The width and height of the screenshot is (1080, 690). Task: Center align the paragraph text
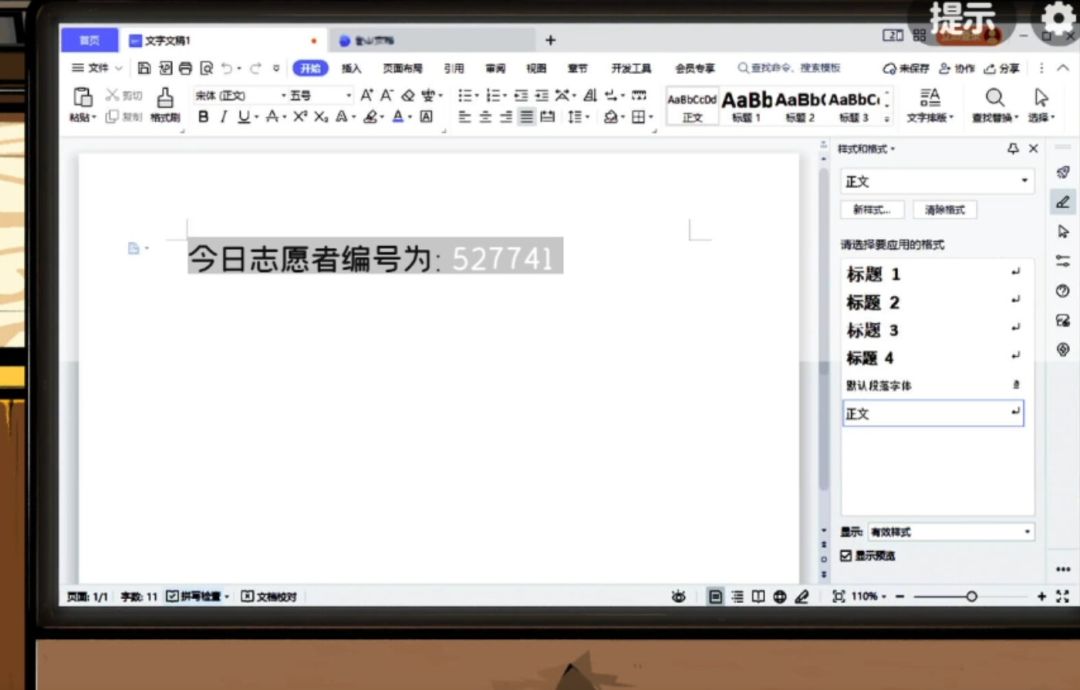[485, 117]
